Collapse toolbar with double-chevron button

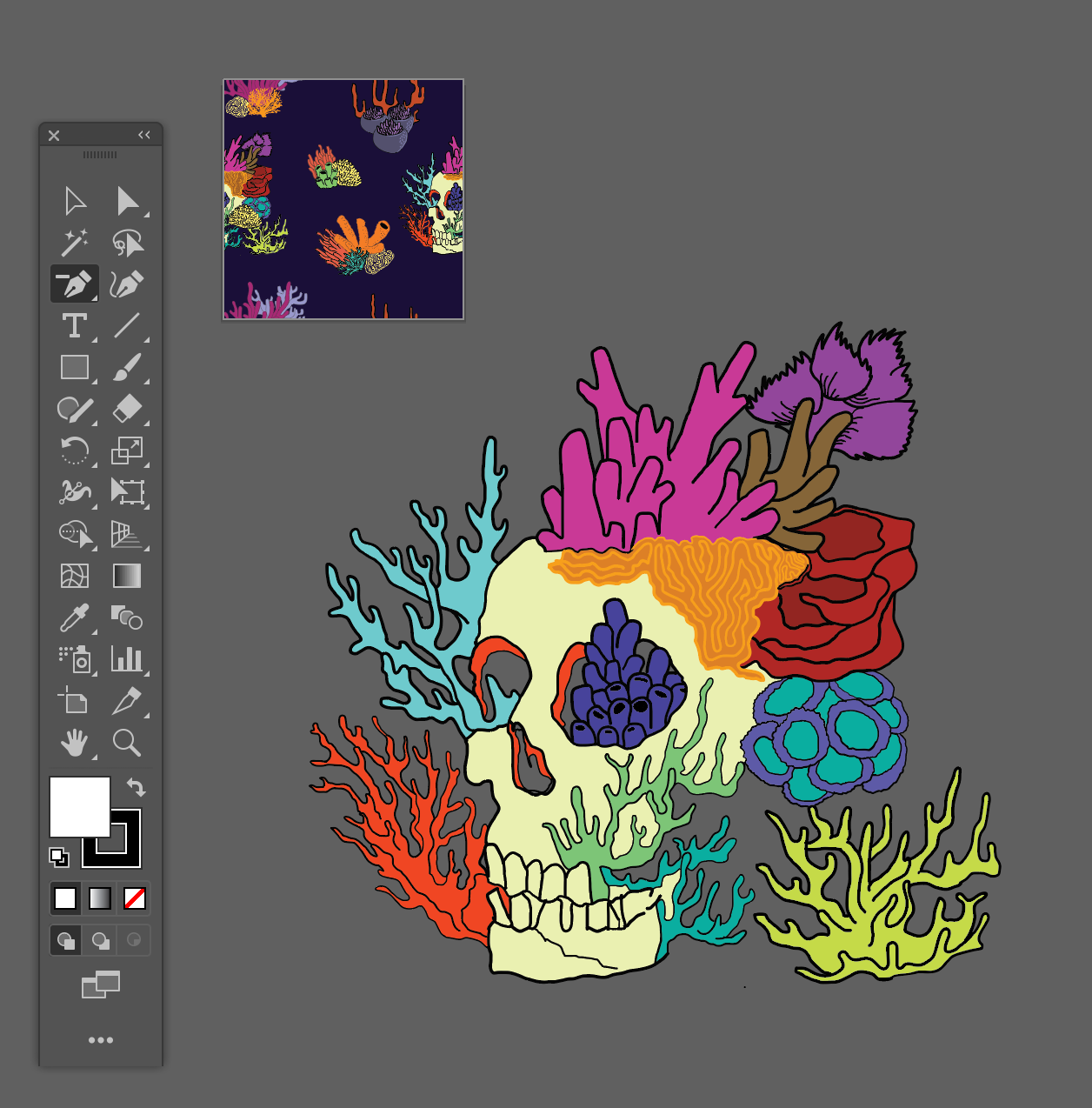pos(144,135)
